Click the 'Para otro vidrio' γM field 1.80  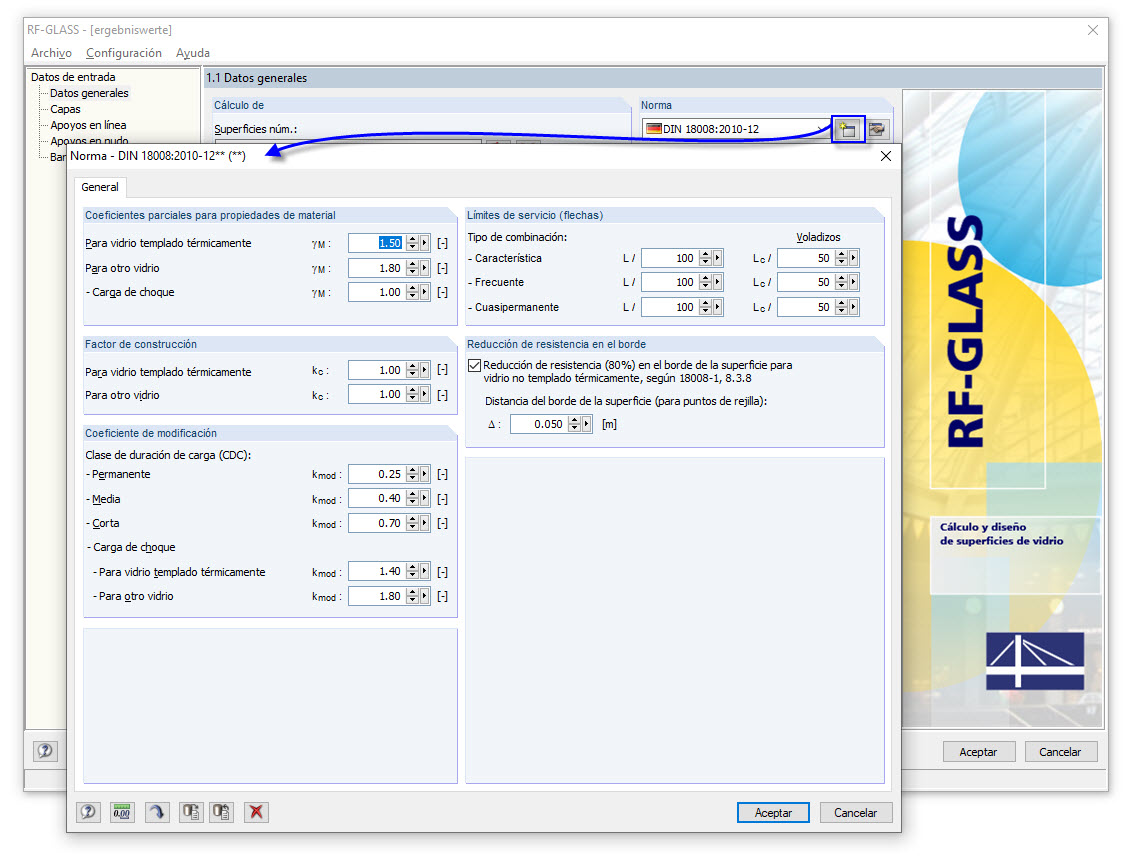[x=377, y=268]
